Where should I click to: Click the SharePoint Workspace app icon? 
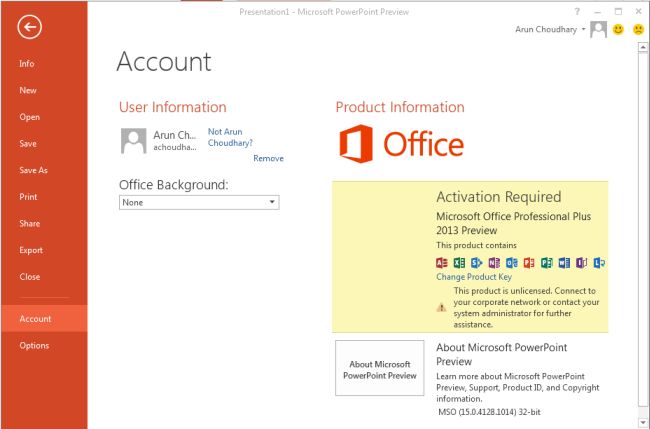pos(476,262)
